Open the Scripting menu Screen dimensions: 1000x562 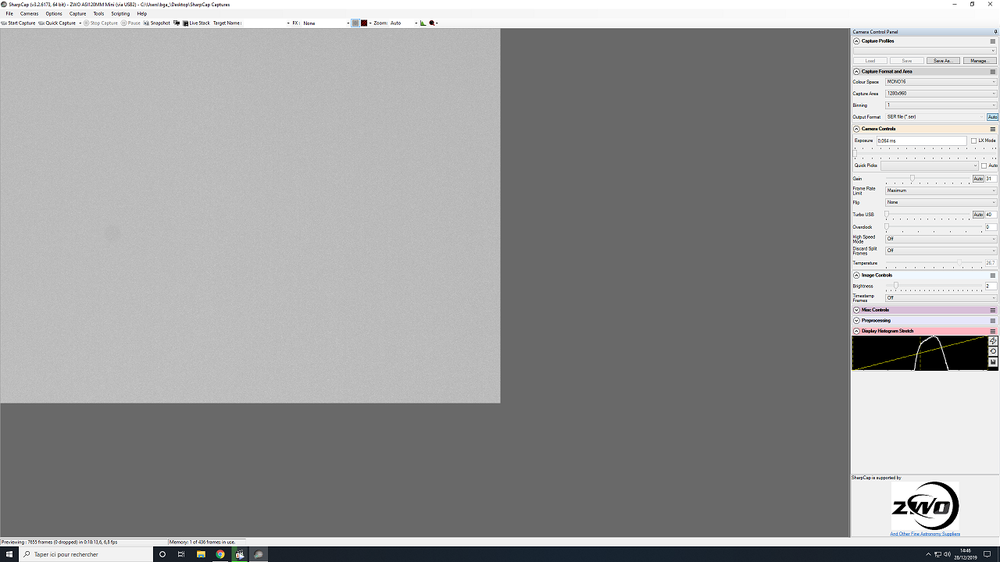[121, 13]
